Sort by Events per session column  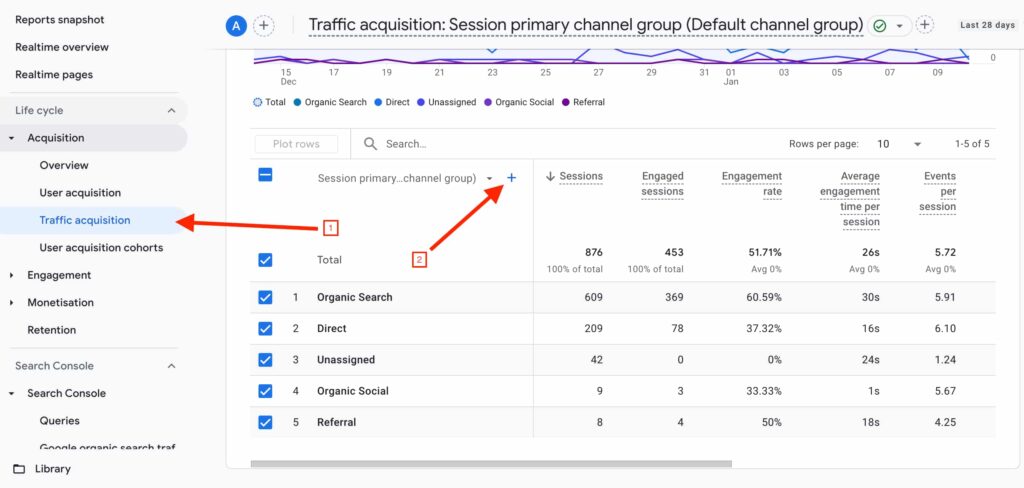click(x=937, y=191)
